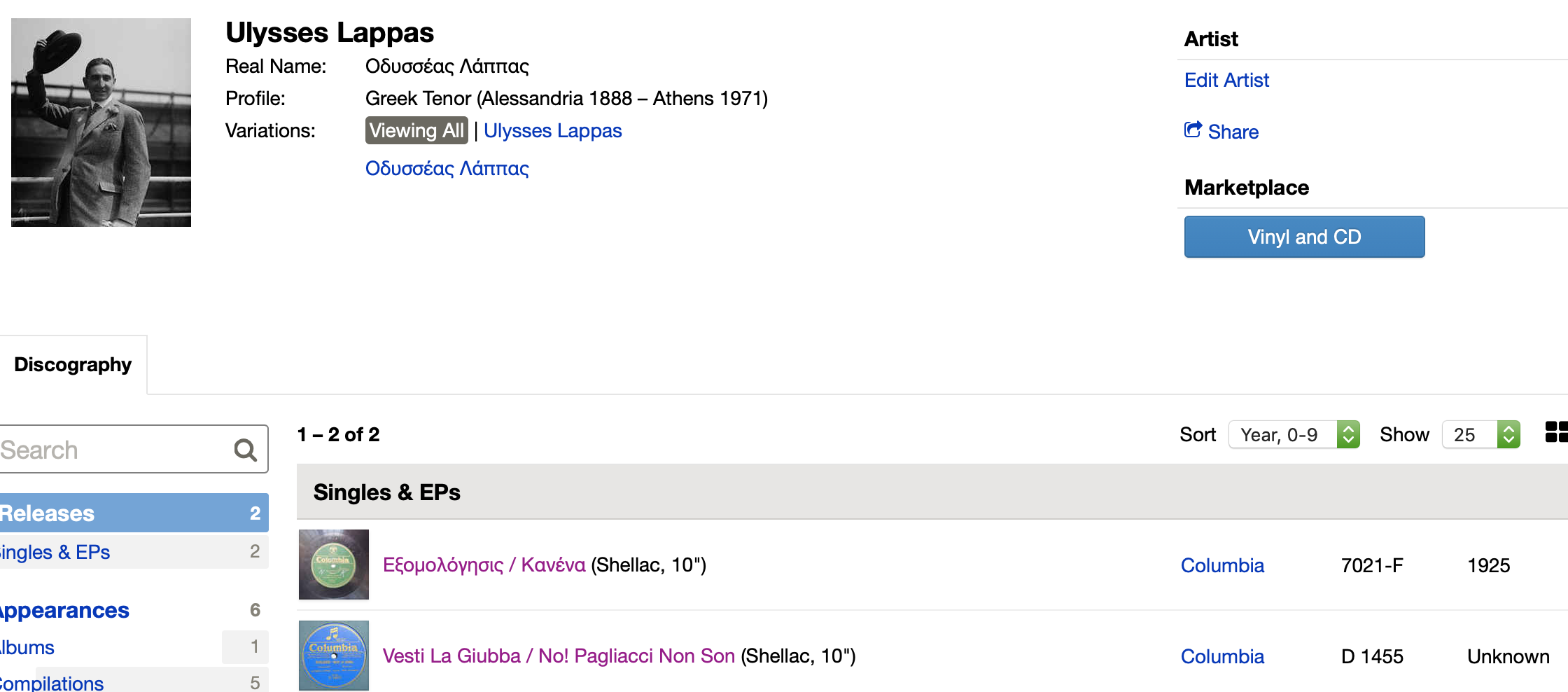Open the Εξομολόγησις record cover thumbnail
The width and height of the screenshot is (1568, 692).
333,565
